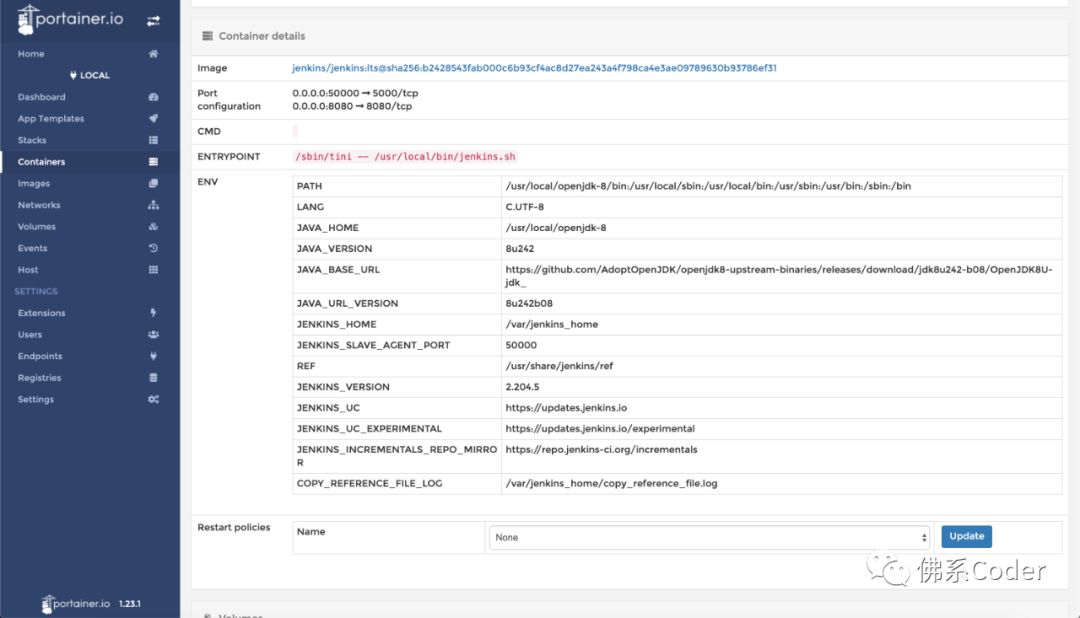Click the portainer.io footer logo
This screenshot has width=1080, height=618.
tap(76, 604)
